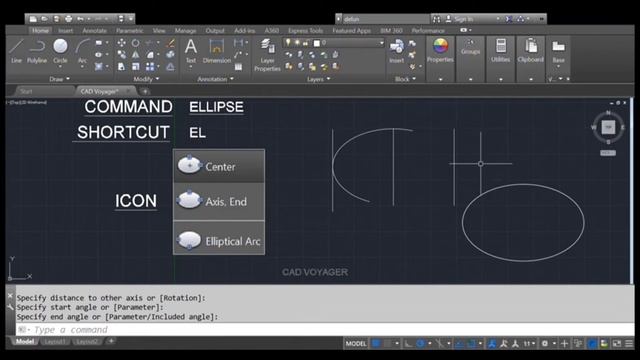Viewport: 640px width, 360px height.
Task: Click the Model layout tab
Action: pos(24,341)
